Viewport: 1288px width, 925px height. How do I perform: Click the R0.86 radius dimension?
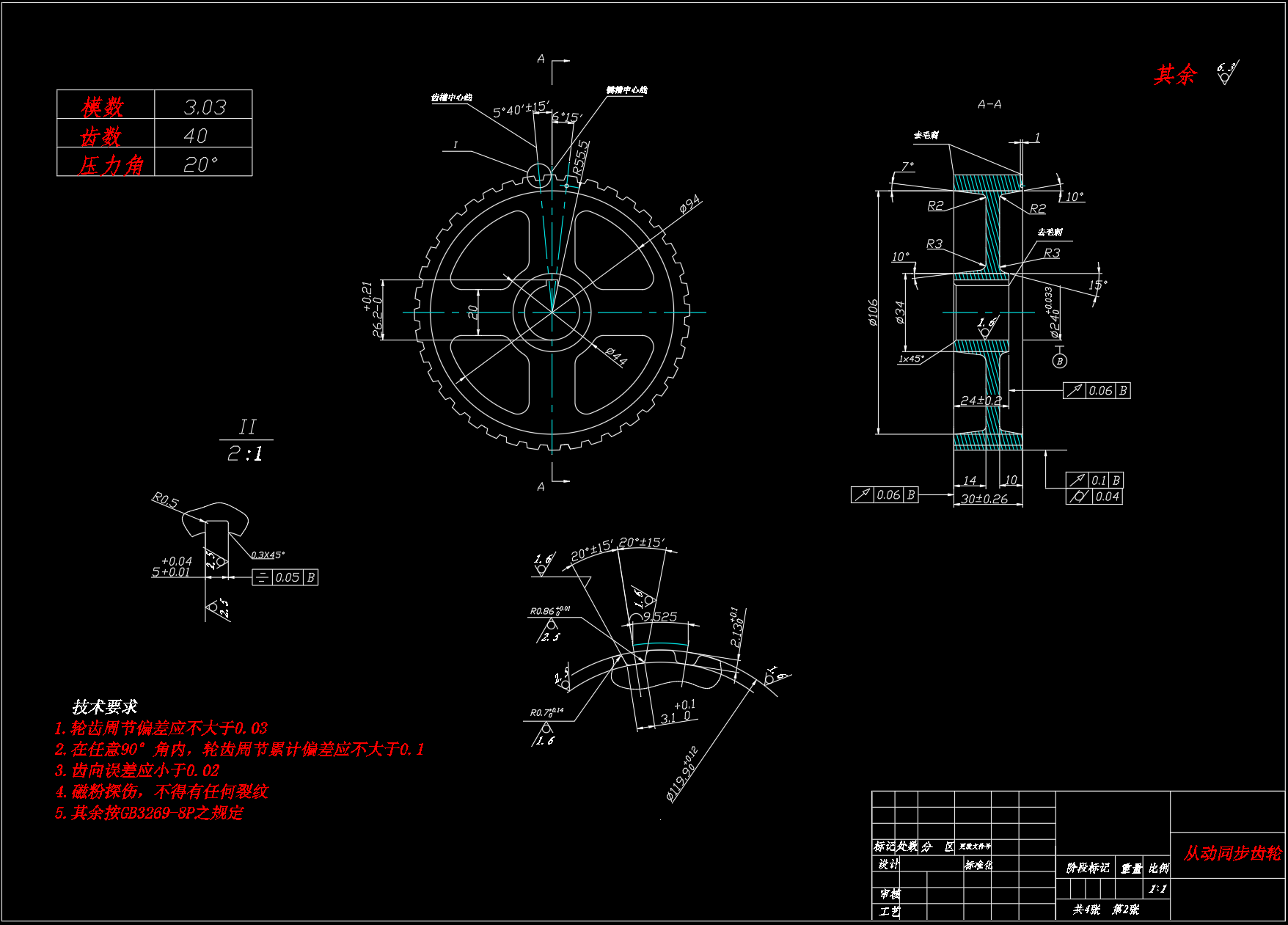[550, 610]
